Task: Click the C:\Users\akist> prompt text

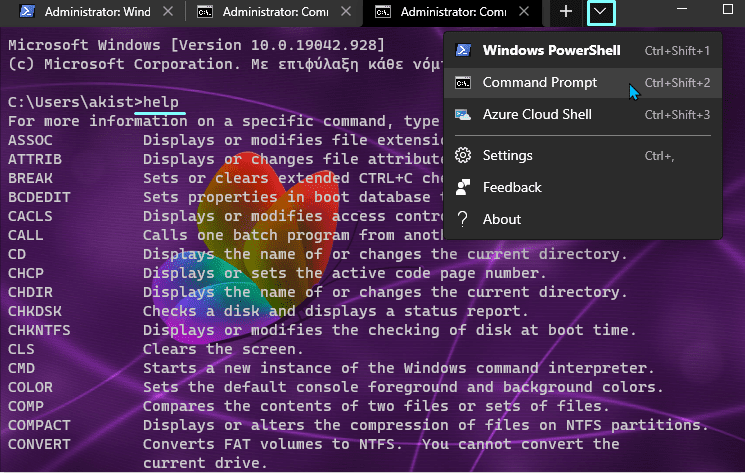Action: point(75,102)
